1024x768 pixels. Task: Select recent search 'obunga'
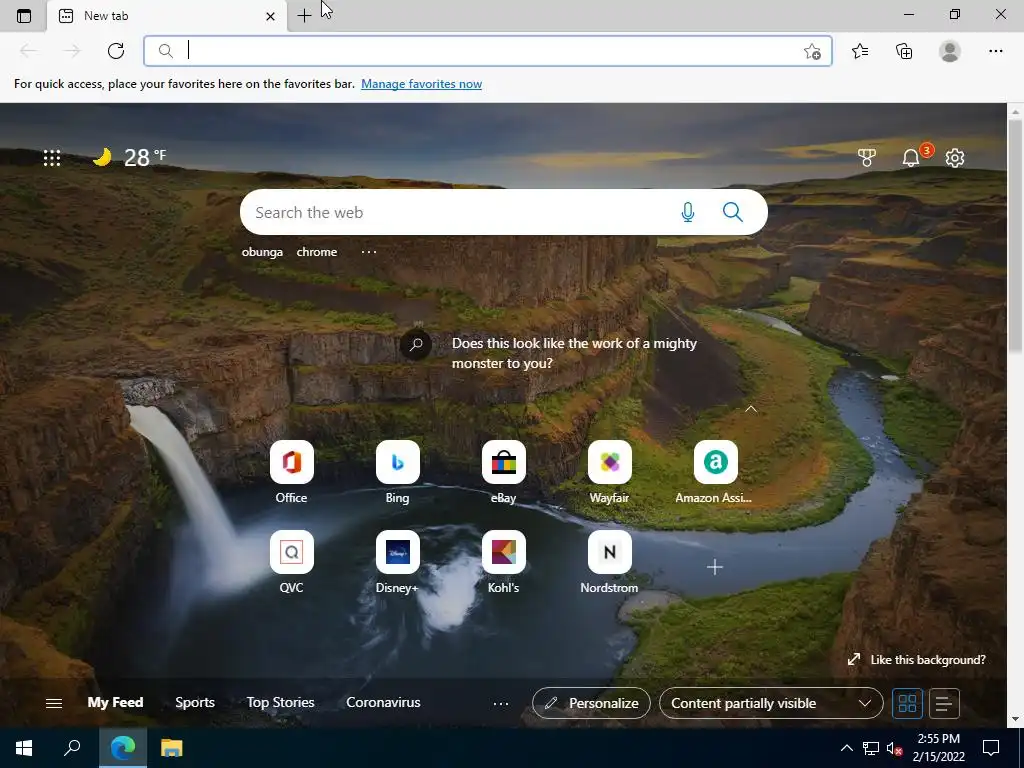pos(263,252)
